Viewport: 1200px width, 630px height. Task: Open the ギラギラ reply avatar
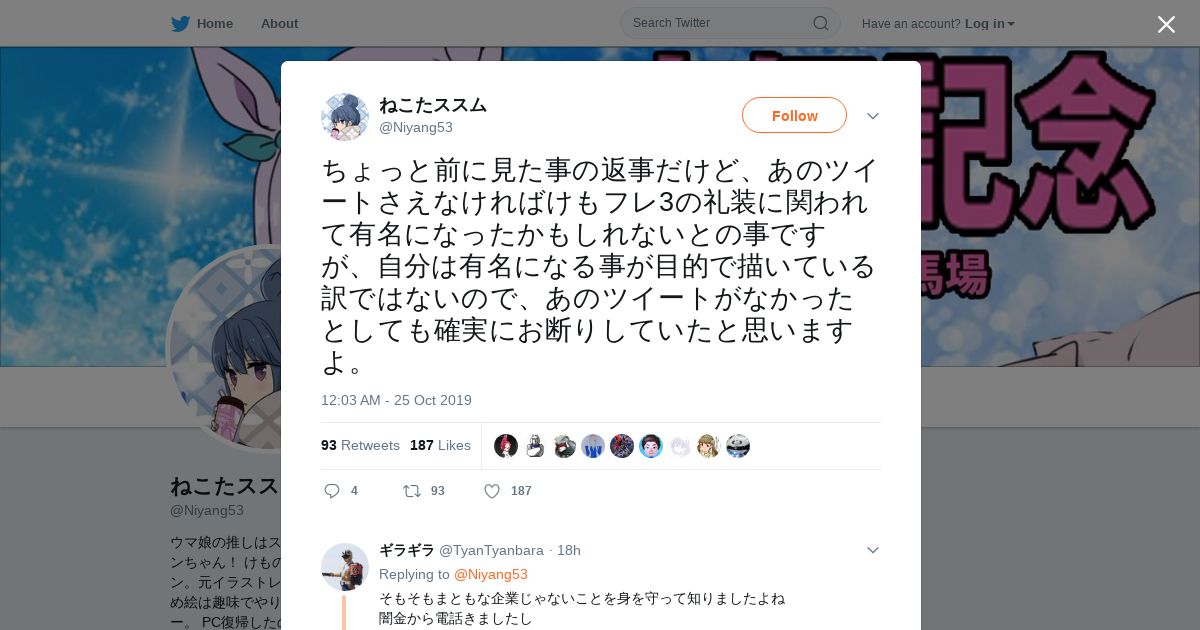345,567
